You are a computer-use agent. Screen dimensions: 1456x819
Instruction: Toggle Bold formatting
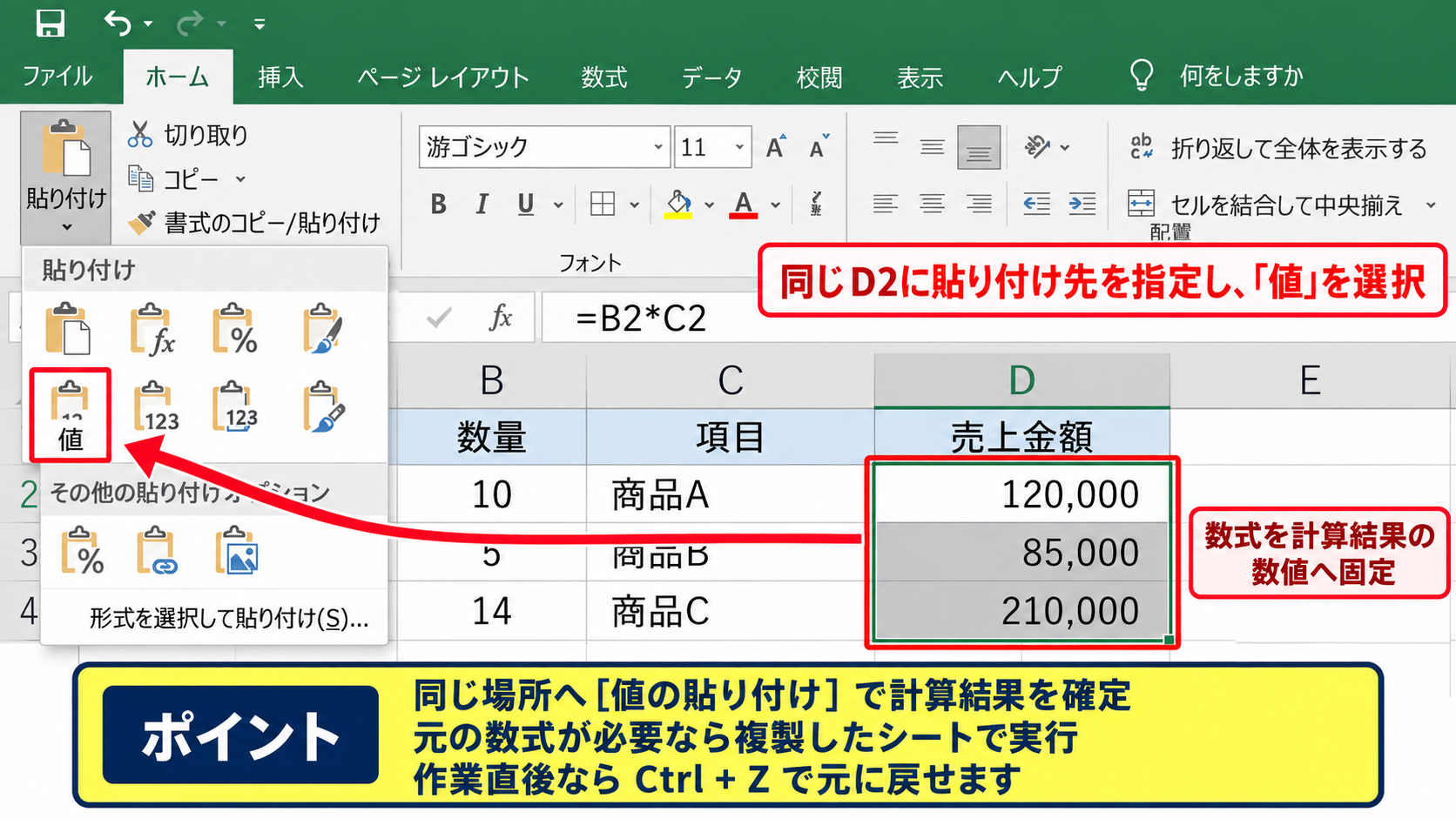click(x=439, y=205)
